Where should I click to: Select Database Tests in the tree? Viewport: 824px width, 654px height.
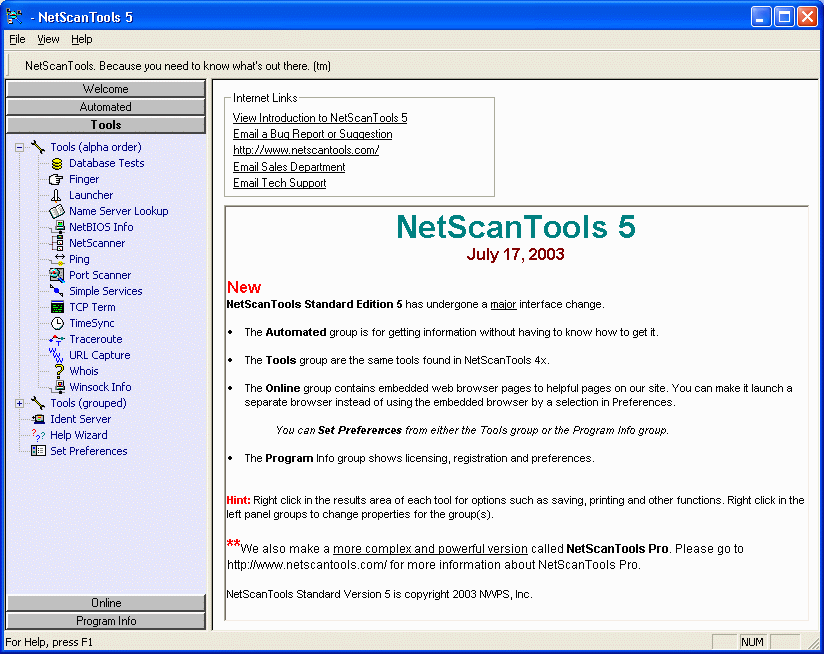[107, 163]
